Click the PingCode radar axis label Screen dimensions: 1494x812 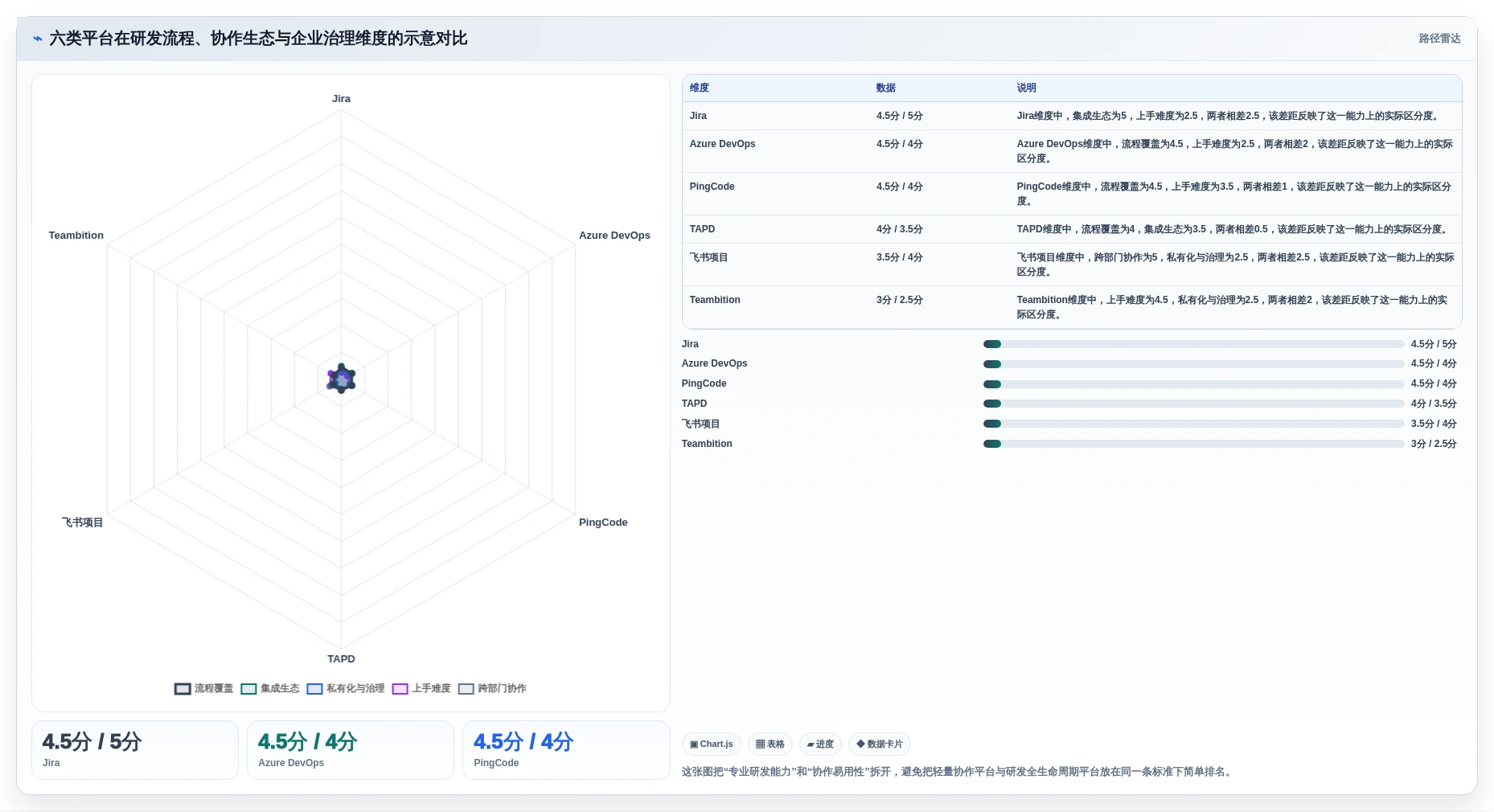point(603,523)
